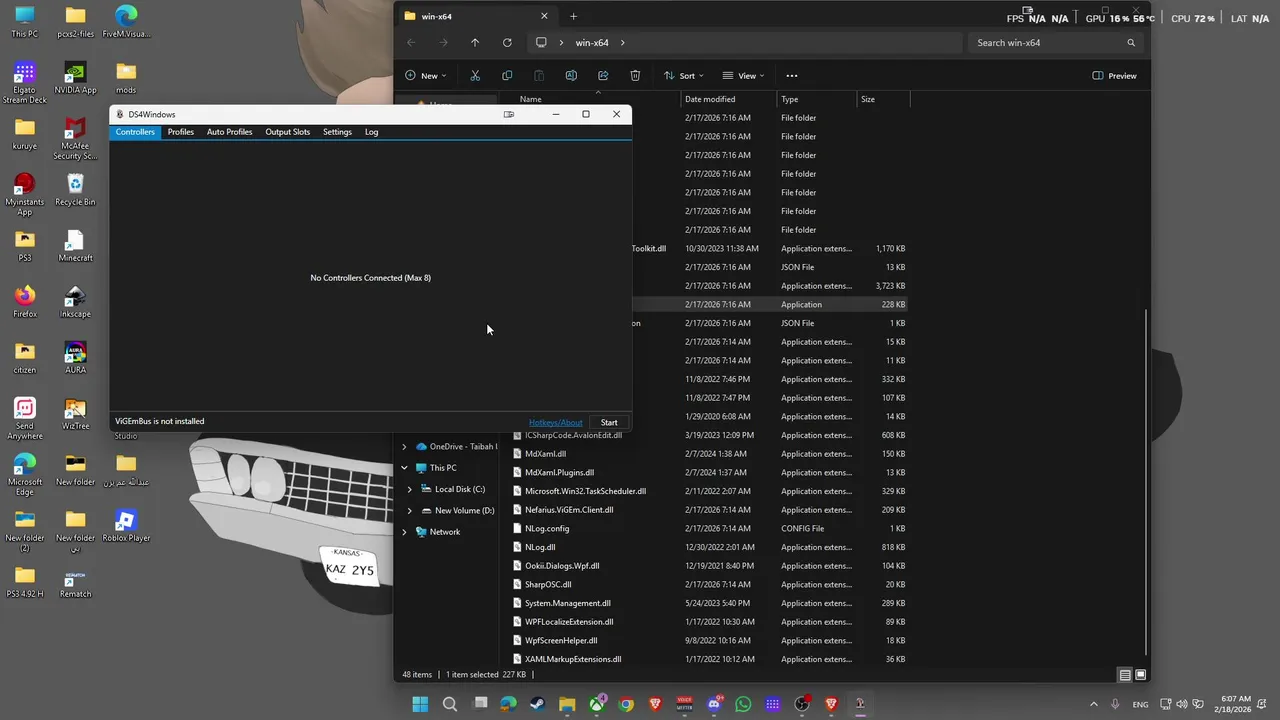This screenshot has height=720, width=1280.
Task: Open the New dropdown in Explorer
Action: 426,76
